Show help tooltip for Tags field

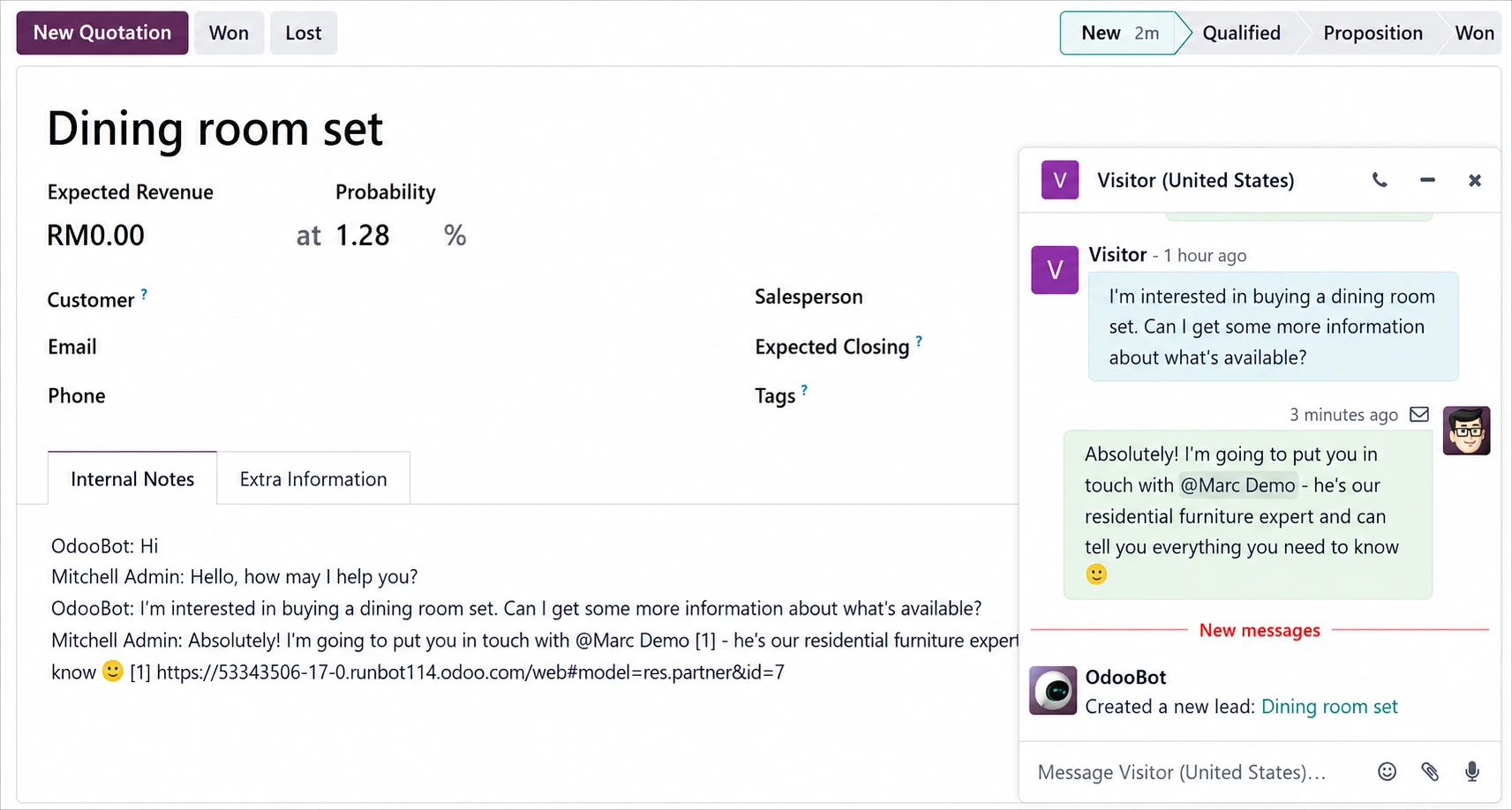coord(804,390)
